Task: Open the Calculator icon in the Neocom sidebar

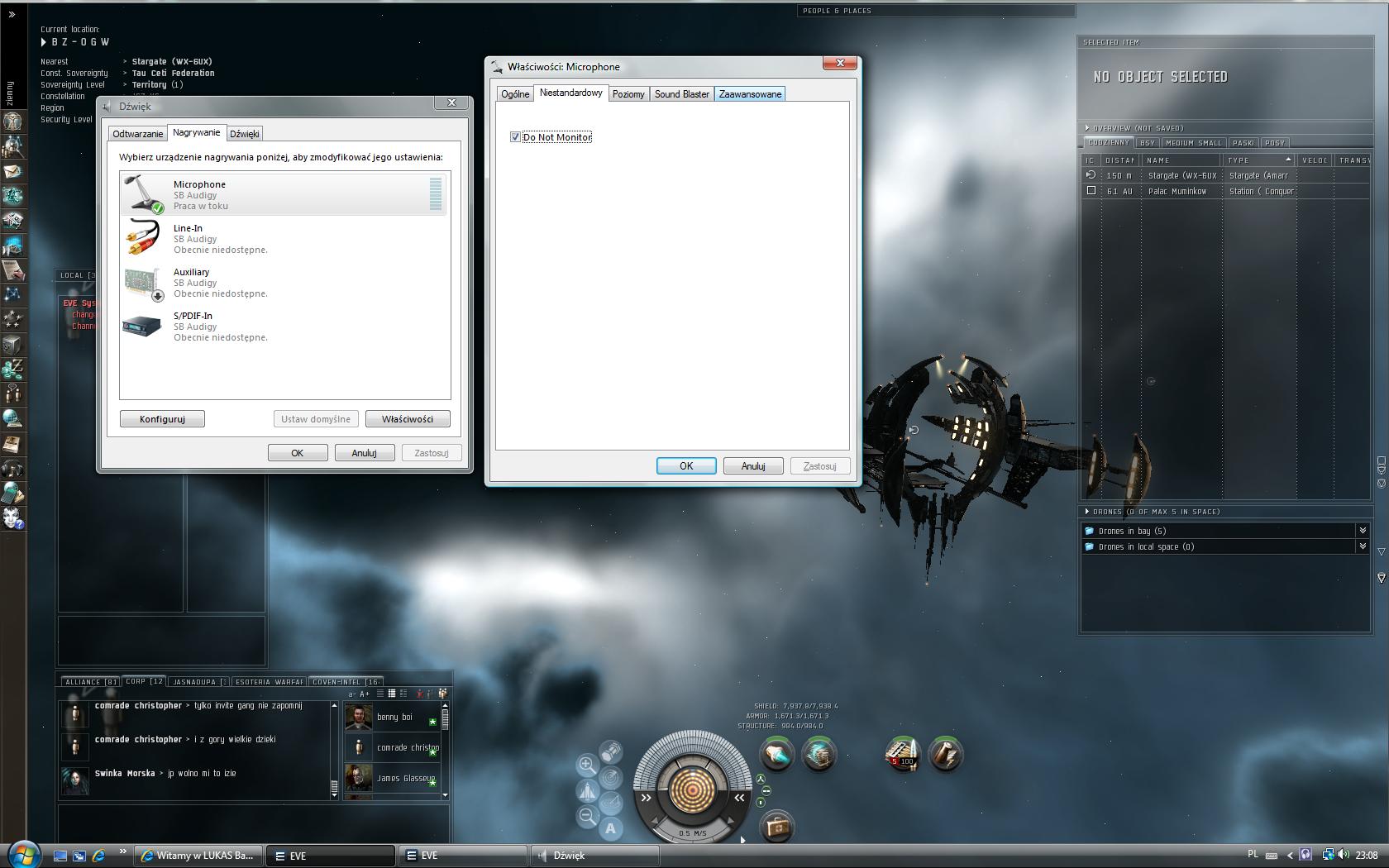Action: point(12,494)
